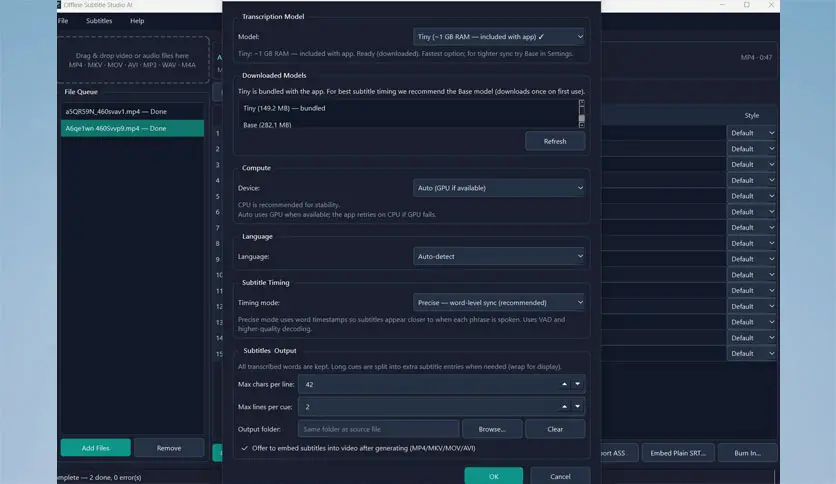Select Tiny (149.2 MB) bundled model row

click(x=408, y=108)
